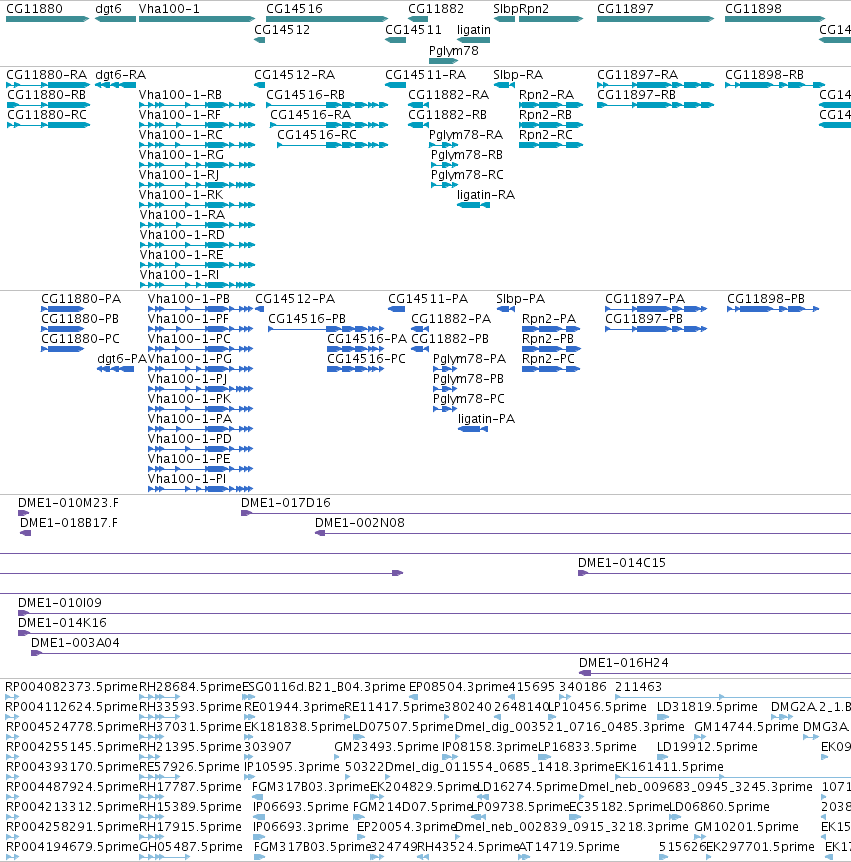Open transcript CG11882-RB

tap(447, 115)
